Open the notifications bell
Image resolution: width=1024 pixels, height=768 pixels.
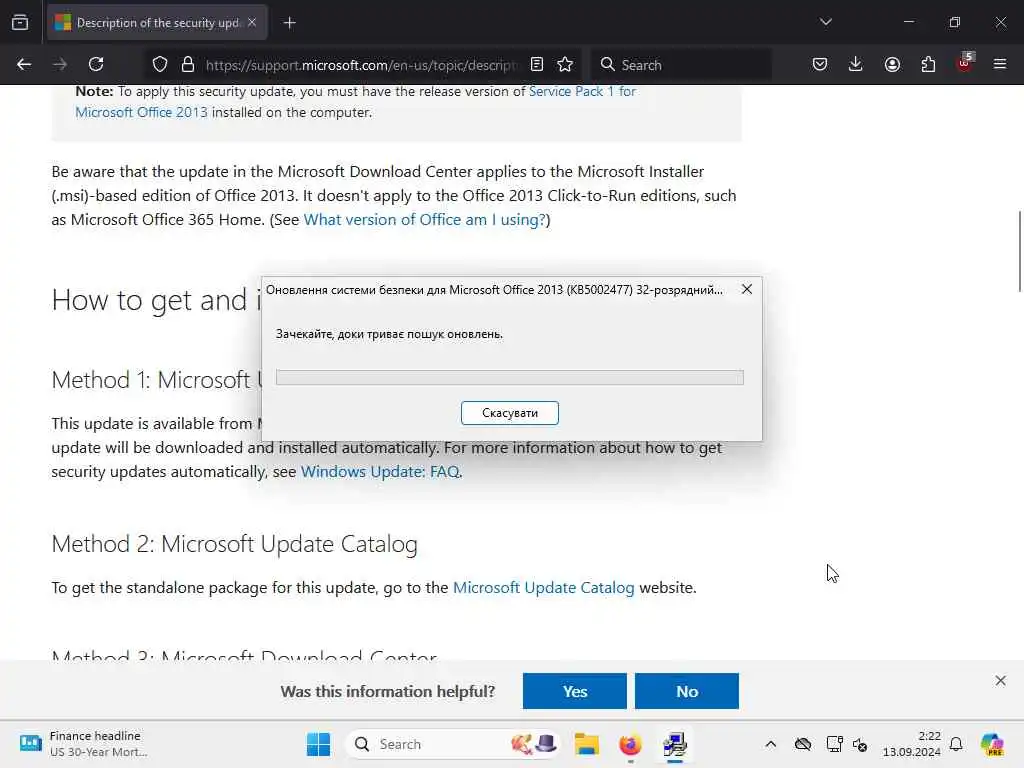point(956,744)
